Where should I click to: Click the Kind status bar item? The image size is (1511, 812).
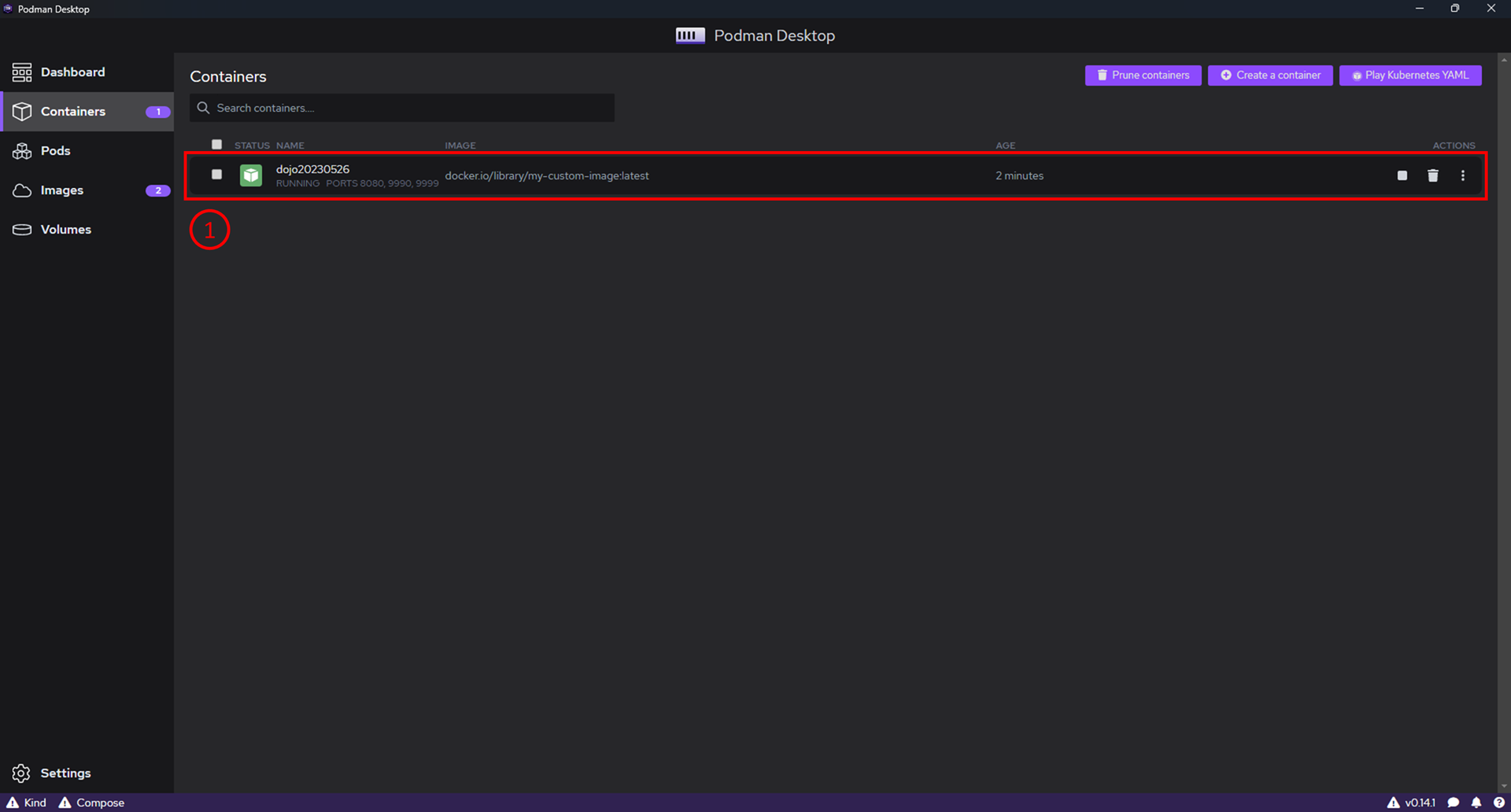click(27, 803)
